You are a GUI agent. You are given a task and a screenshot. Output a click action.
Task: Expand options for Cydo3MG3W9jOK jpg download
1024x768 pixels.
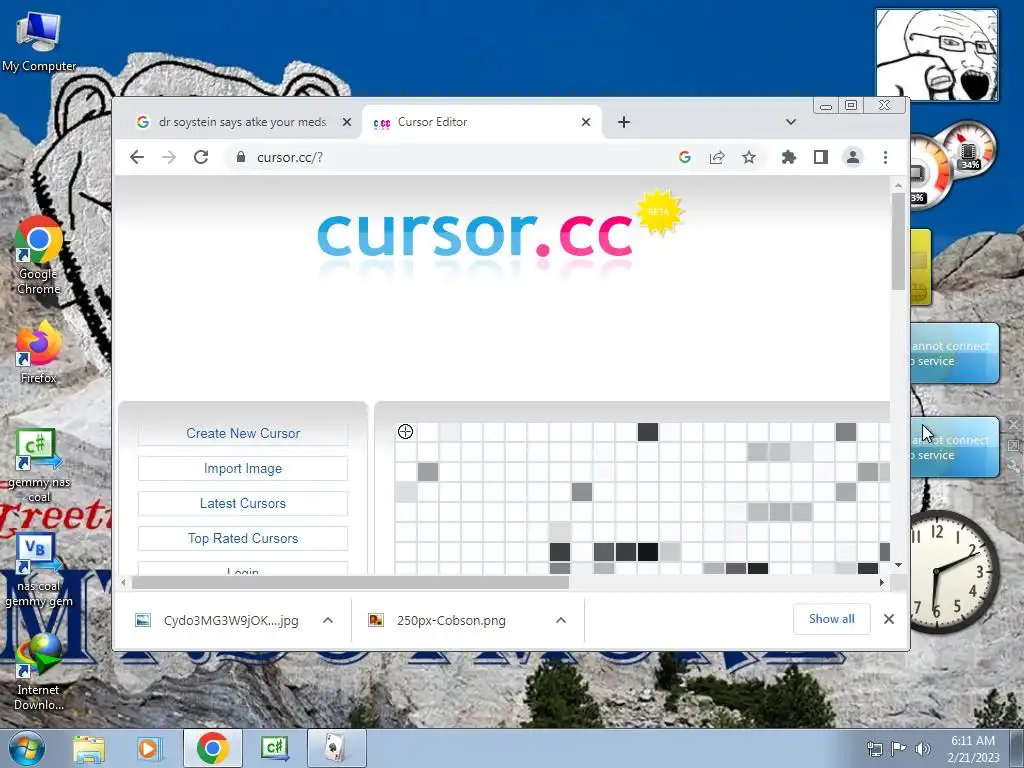[328, 620]
